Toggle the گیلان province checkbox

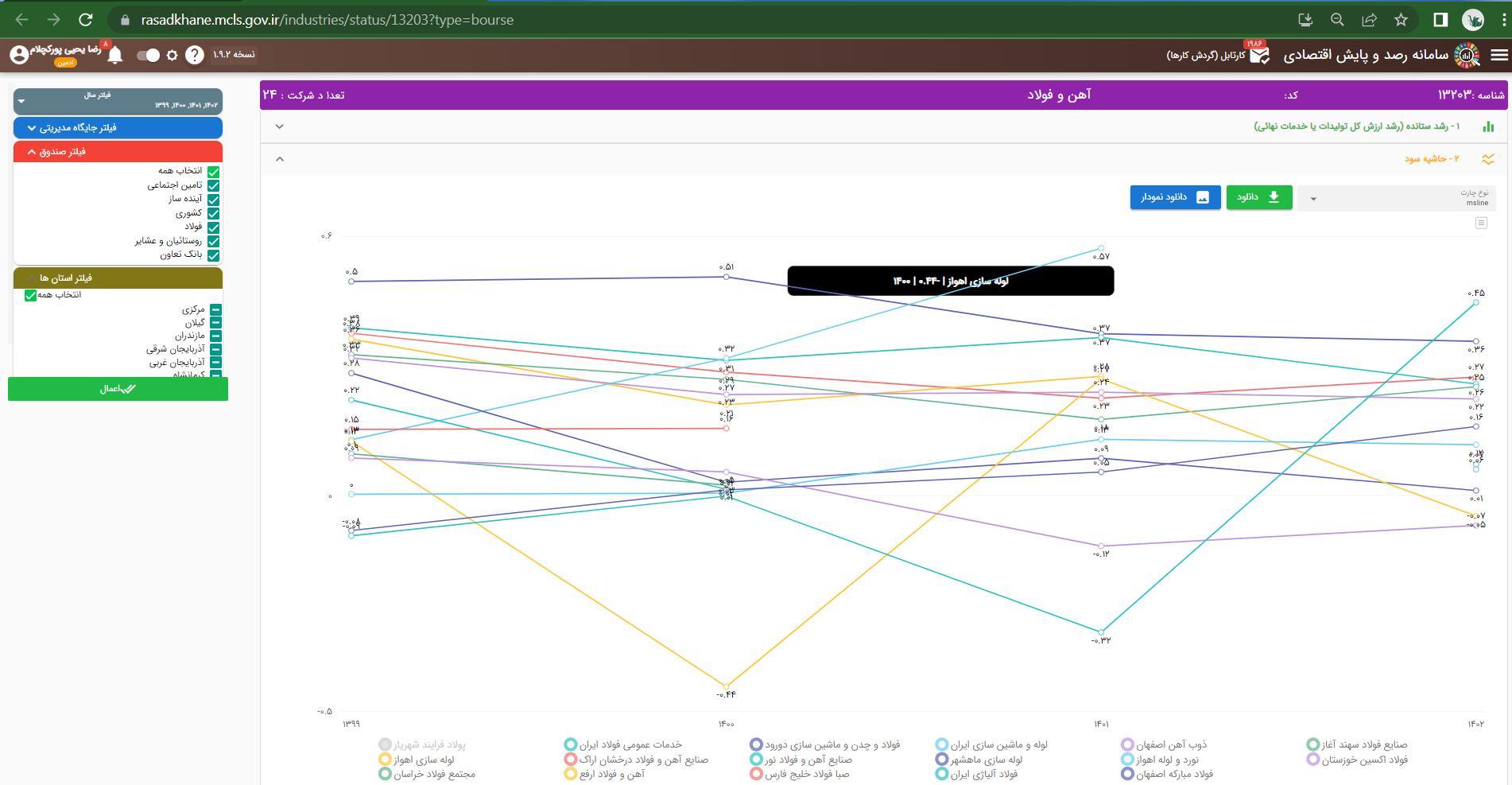pyautogui.click(x=215, y=323)
